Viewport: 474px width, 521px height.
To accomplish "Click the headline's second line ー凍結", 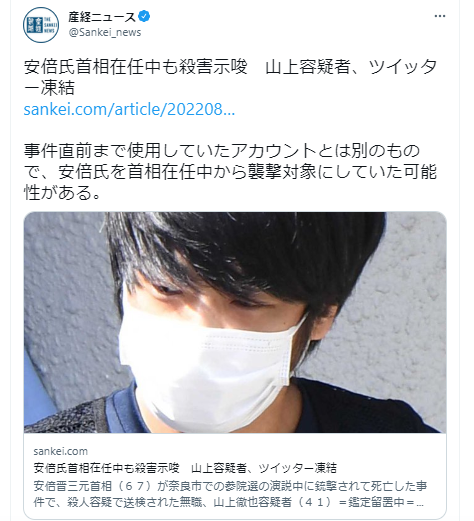I will click(x=49, y=88).
